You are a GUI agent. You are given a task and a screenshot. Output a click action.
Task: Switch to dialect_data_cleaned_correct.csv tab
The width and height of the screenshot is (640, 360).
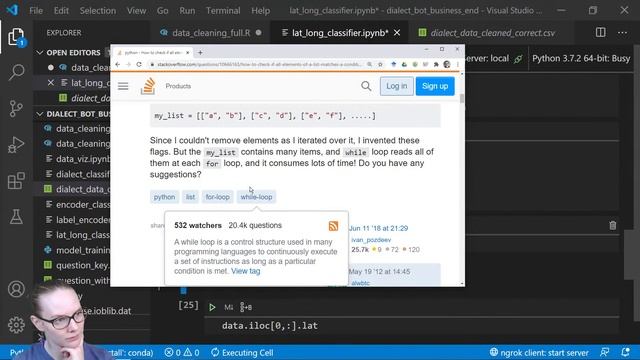pyautogui.click(x=492, y=33)
